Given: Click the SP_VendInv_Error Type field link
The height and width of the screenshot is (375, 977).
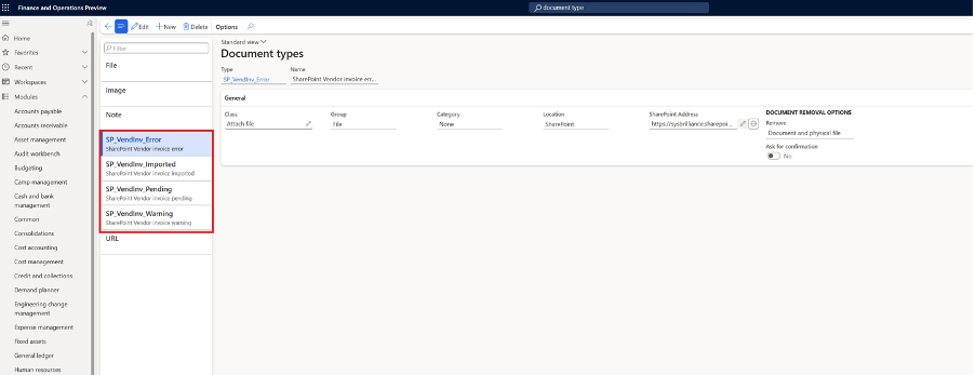Looking at the screenshot, I should pyautogui.click(x=246, y=80).
